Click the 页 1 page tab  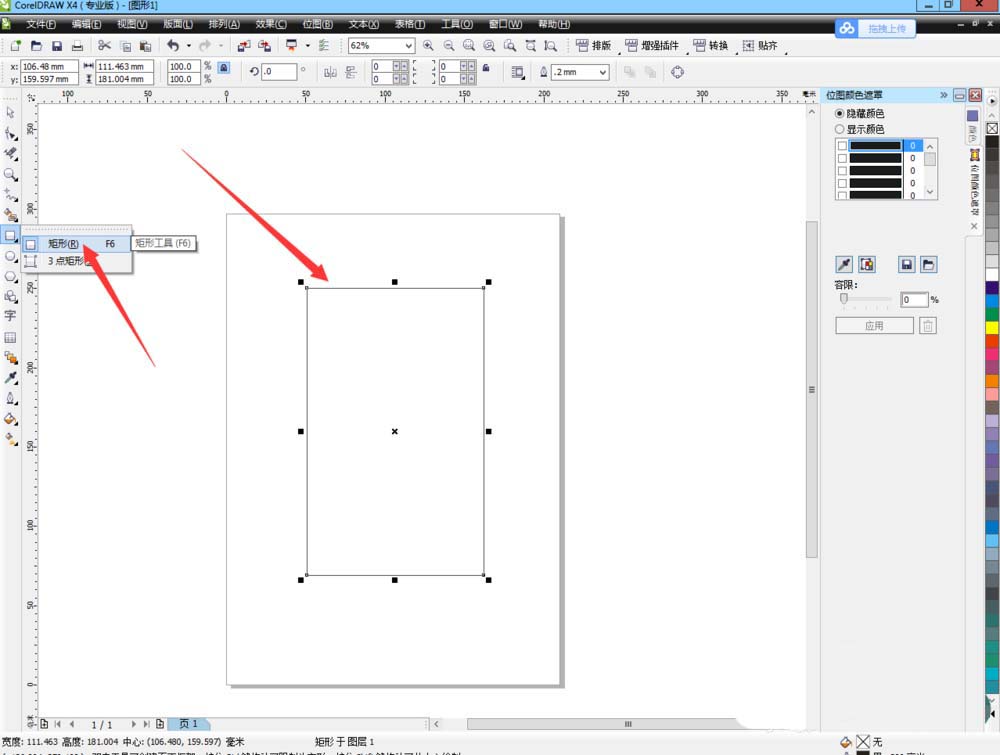pyautogui.click(x=188, y=723)
